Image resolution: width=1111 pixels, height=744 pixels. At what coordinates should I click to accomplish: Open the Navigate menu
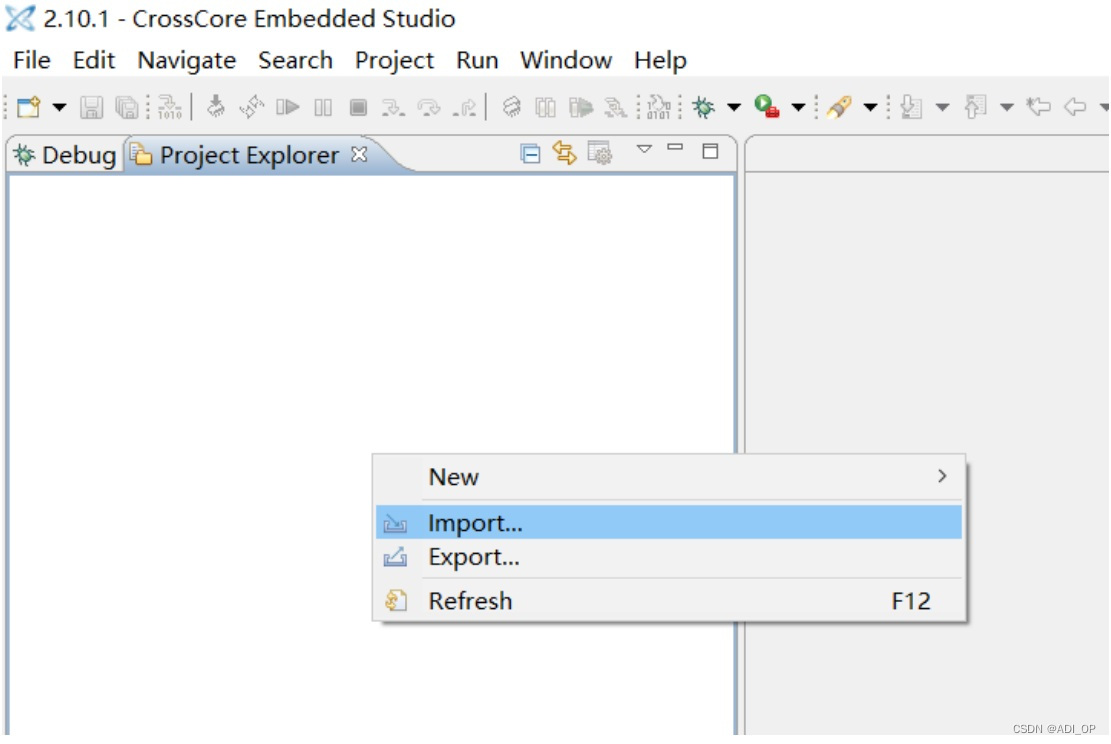[x=186, y=60]
